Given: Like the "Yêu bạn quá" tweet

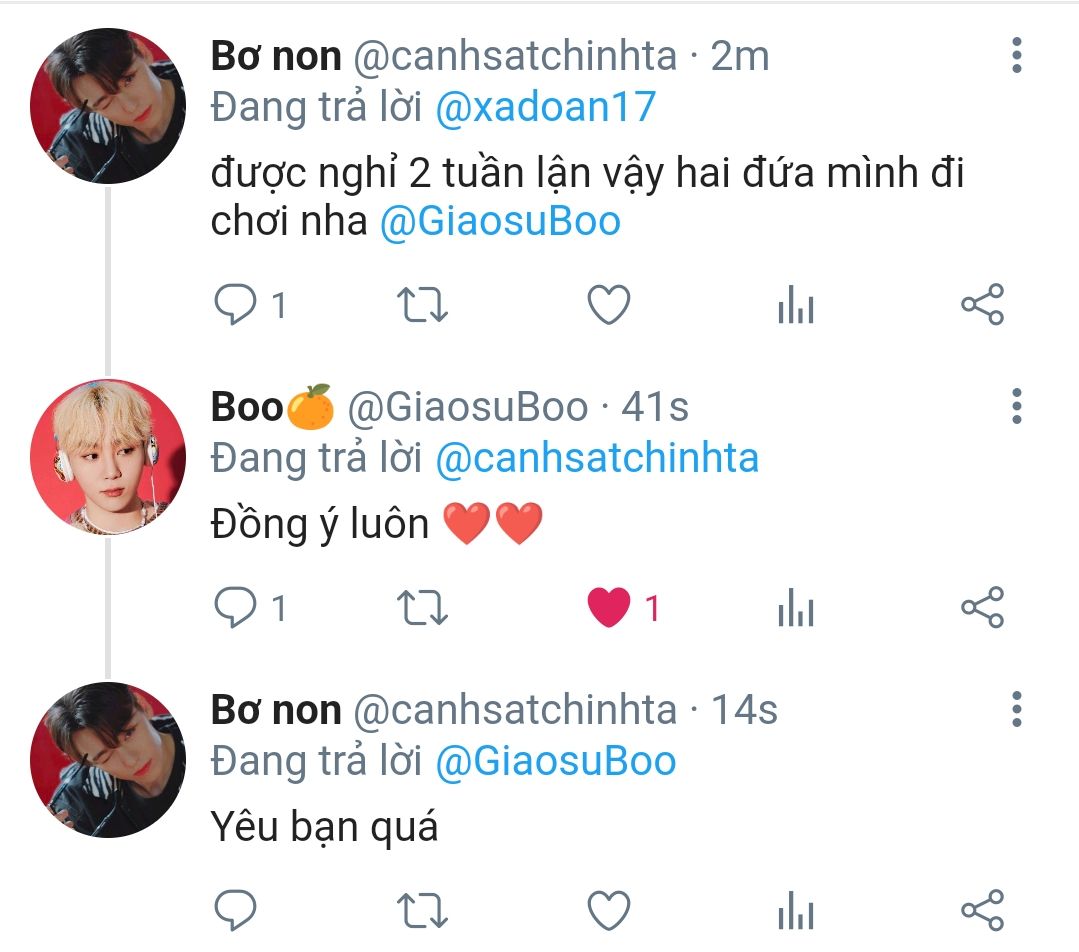Looking at the screenshot, I should 608,910.
